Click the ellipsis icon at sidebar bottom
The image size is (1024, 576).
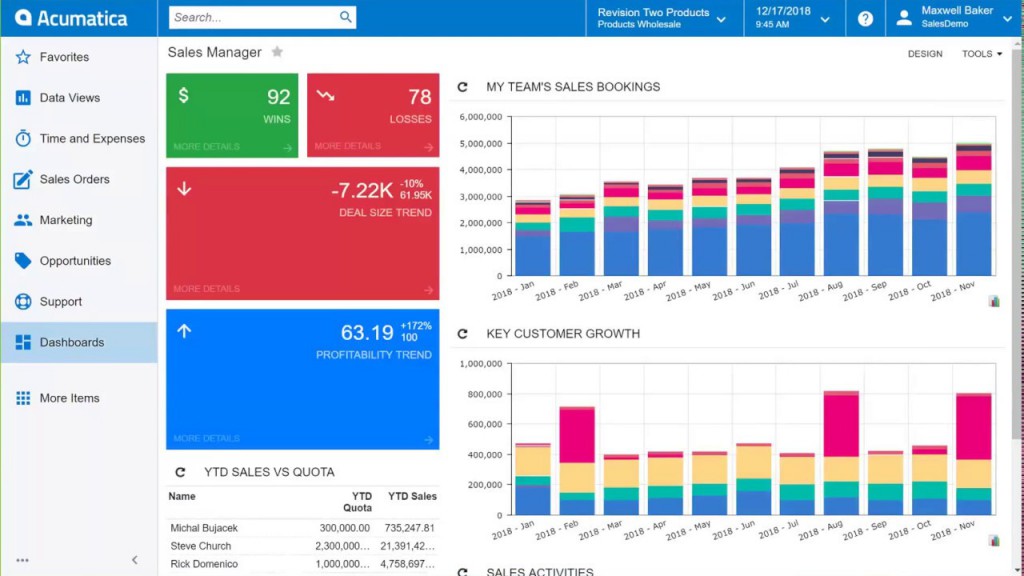[x=22, y=560]
